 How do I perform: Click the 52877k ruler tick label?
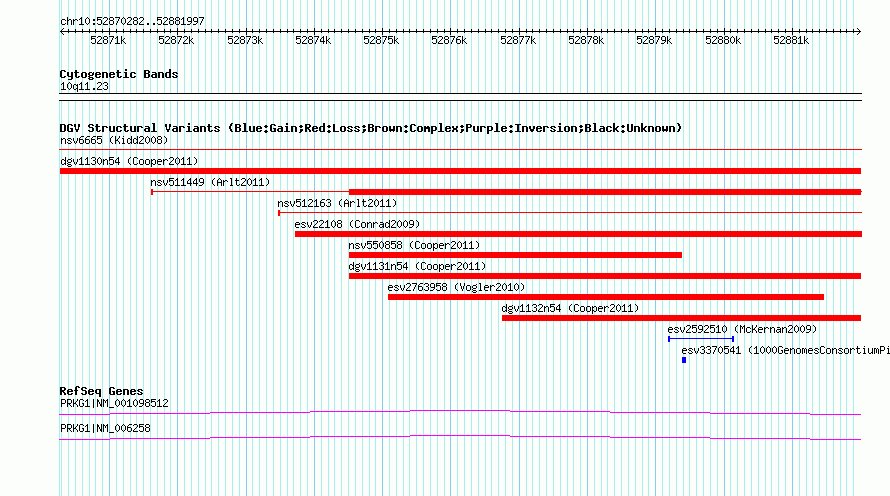(x=518, y=40)
